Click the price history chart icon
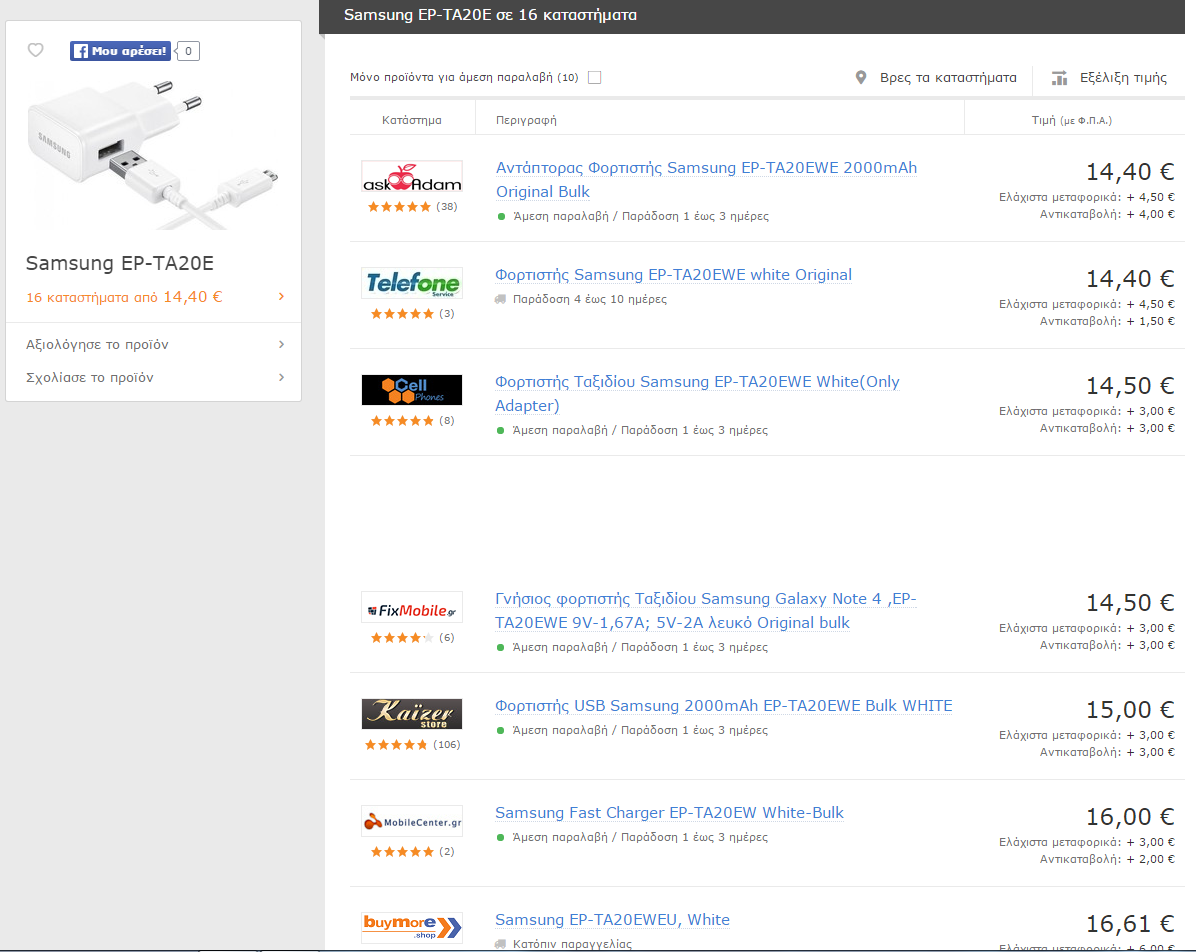 1059,78
